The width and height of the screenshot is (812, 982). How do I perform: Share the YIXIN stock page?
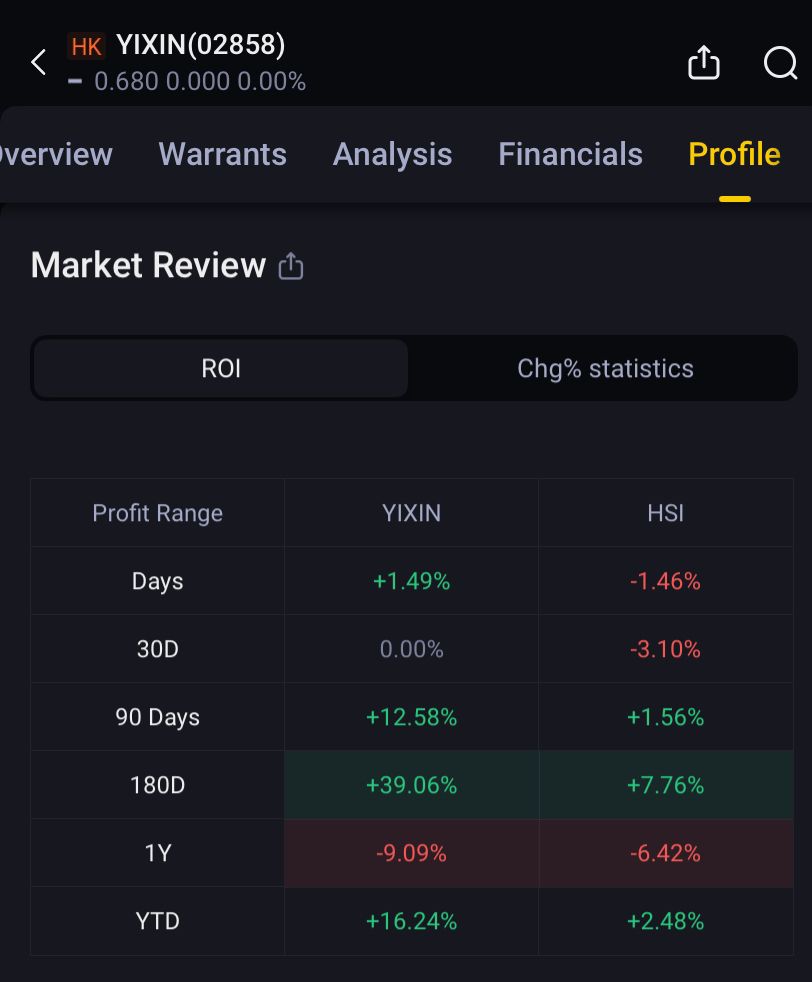pos(704,63)
